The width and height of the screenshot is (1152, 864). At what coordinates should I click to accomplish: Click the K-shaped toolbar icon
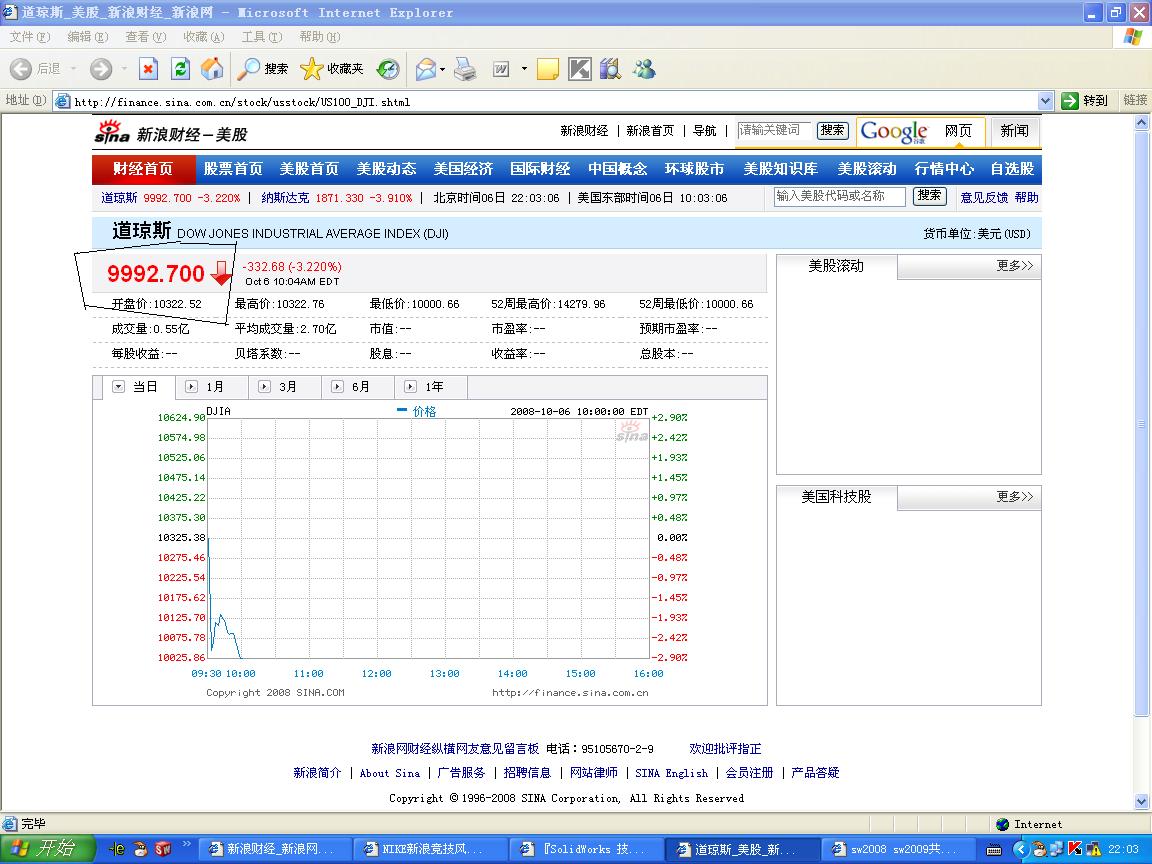point(579,69)
